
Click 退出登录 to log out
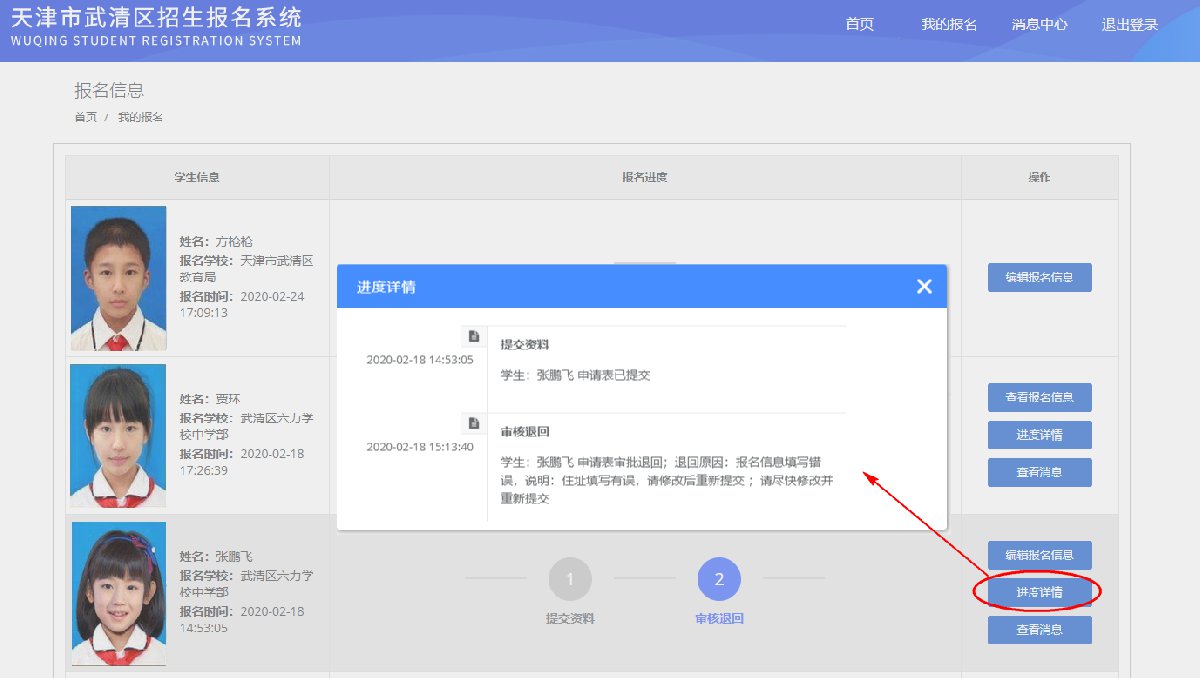point(1129,24)
